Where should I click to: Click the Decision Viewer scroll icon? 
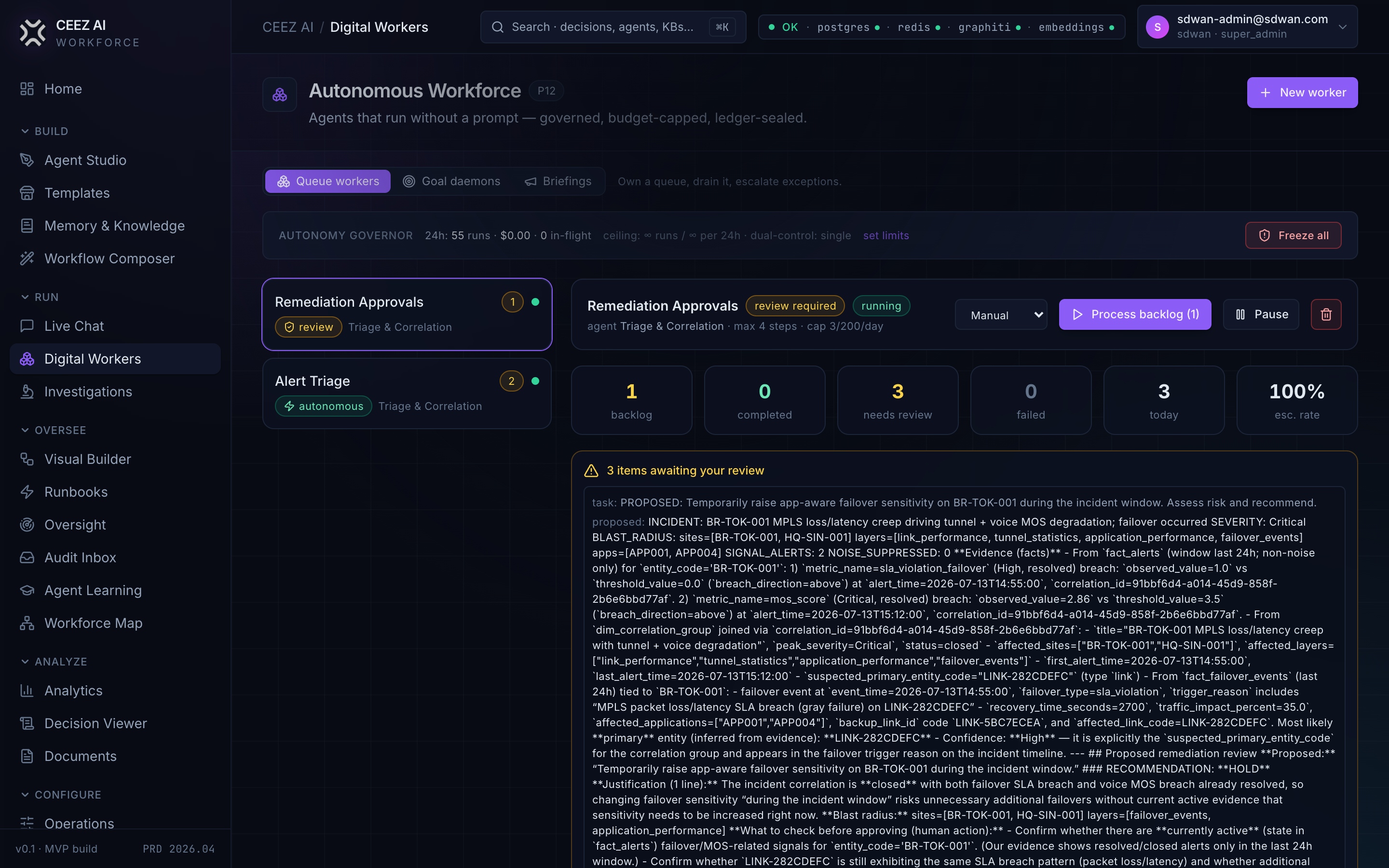(x=27, y=723)
